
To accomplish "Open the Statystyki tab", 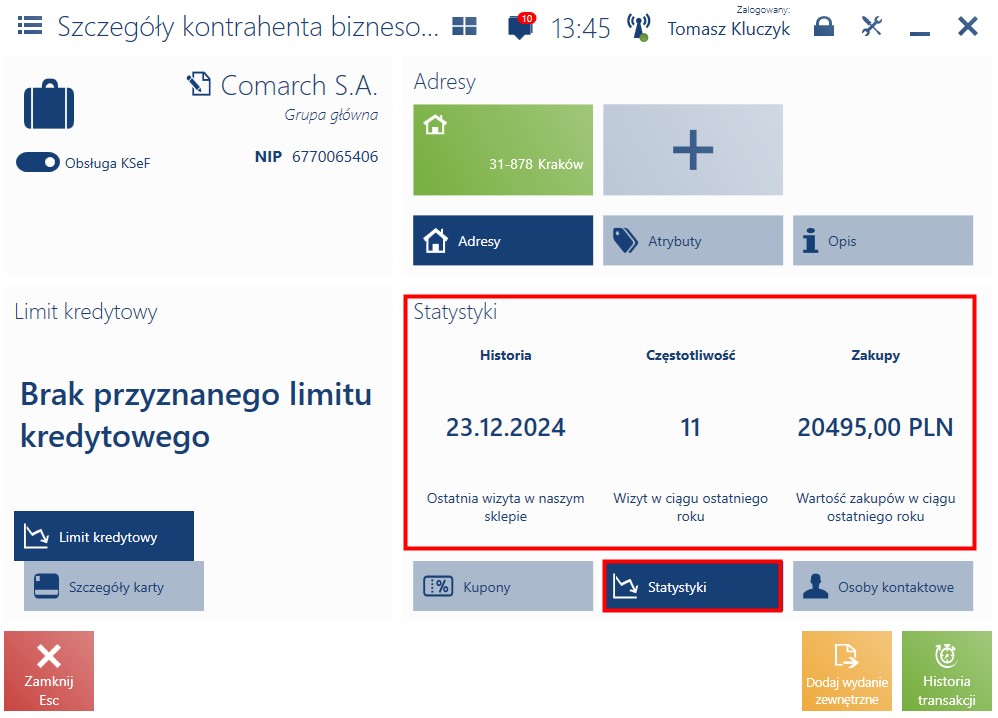I will click(692, 586).
